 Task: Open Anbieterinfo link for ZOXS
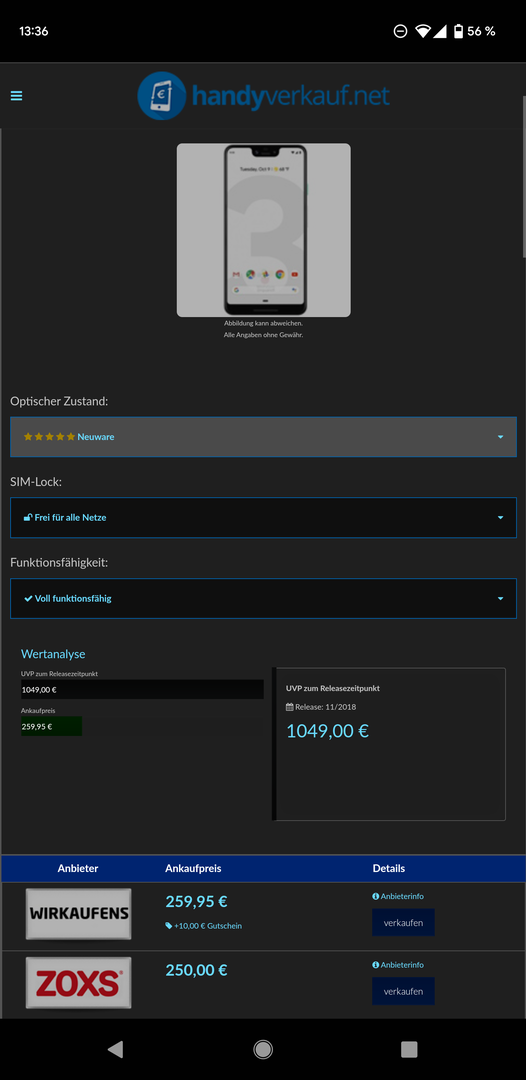click(398, 965)
